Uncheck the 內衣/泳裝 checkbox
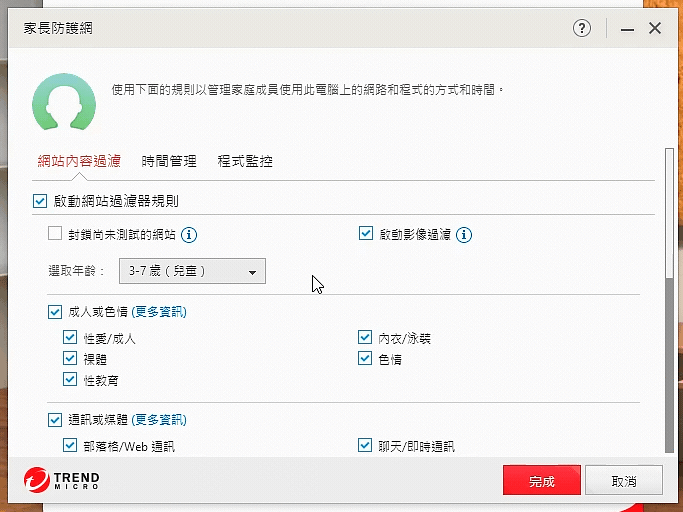Viewport: 683px width, 512px height. (x=366, y=338)
